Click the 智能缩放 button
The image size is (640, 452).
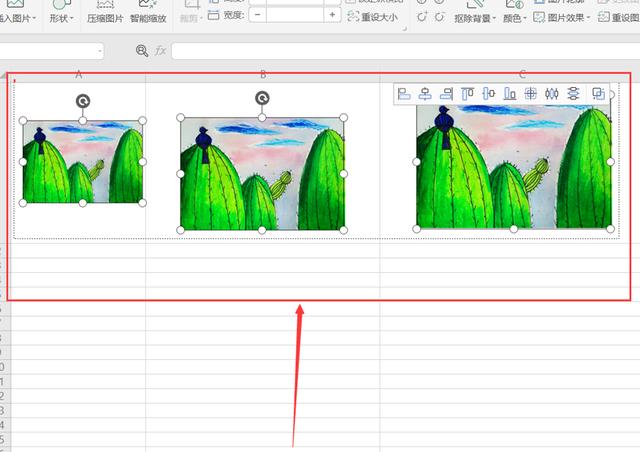point(148,18)
